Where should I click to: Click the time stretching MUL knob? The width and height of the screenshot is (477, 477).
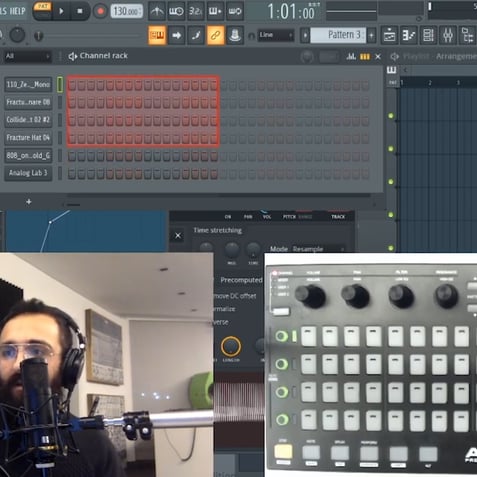(x=232, y=250)
